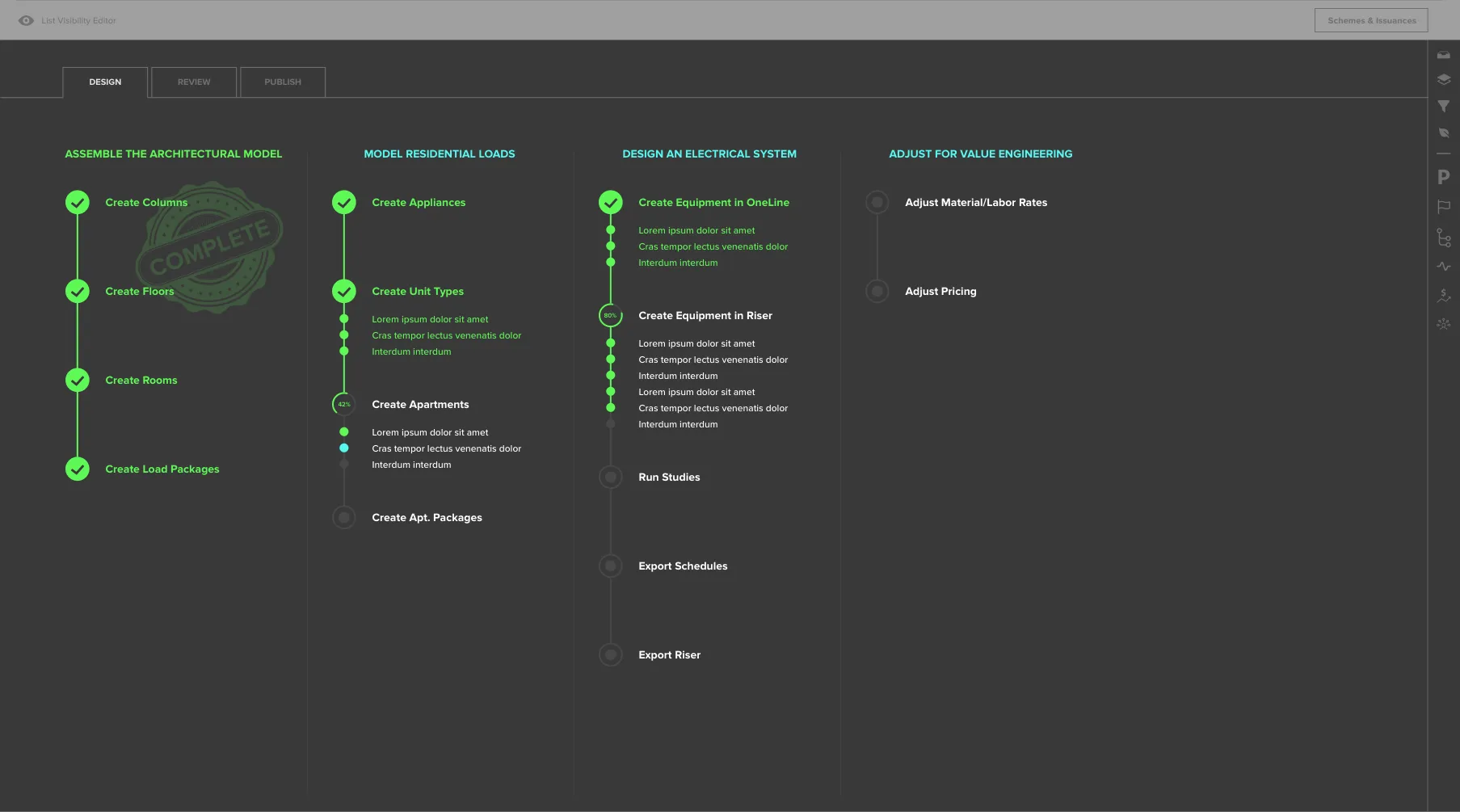Click the empty circle beside Run Studies
Screen dimensions: 1460x812
[x=611, y=477]
